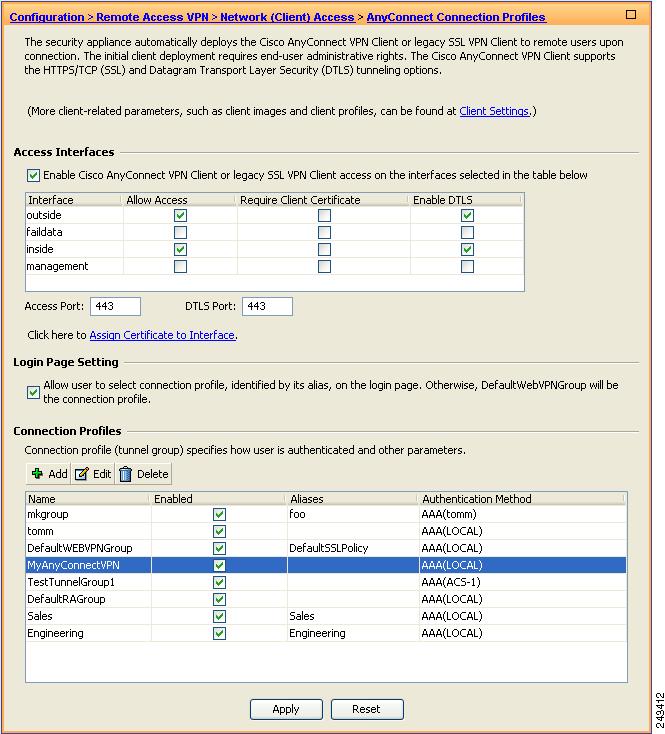Image resolution: width=665 pixels, height=734 pixels.
Task: Select the MyAnyConnectVPN profile name
Action: (x=73, y=565)
